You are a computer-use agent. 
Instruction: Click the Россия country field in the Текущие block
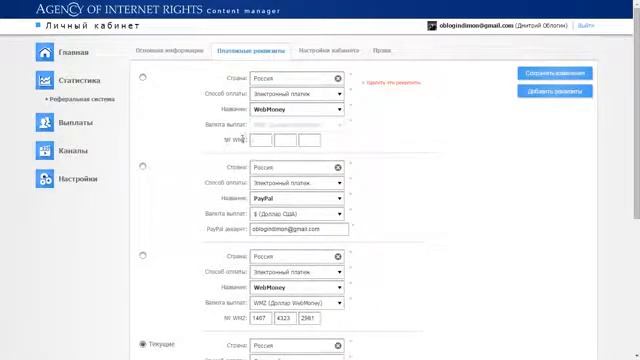(297, 346)
